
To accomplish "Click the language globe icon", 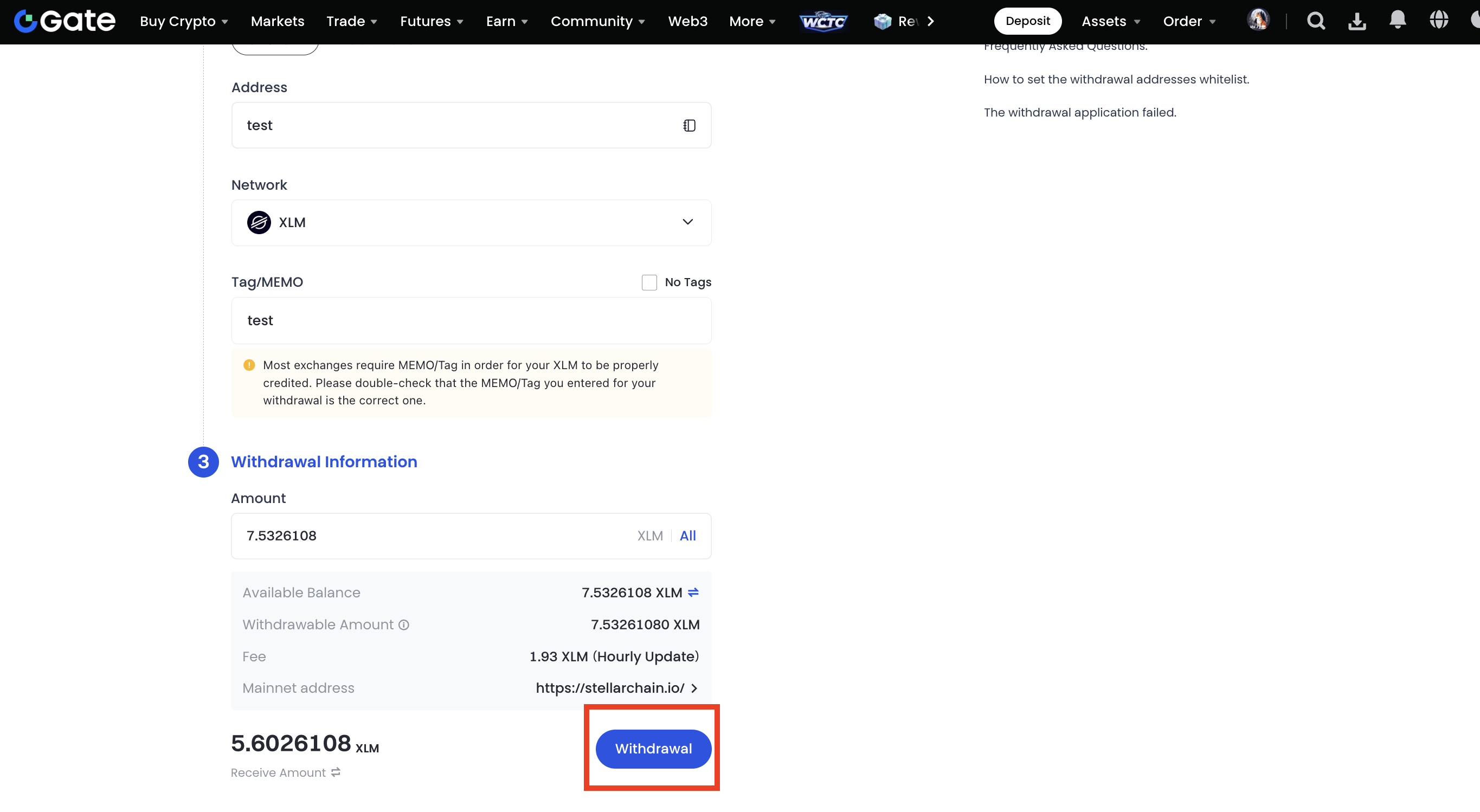I will (1438, 20).
